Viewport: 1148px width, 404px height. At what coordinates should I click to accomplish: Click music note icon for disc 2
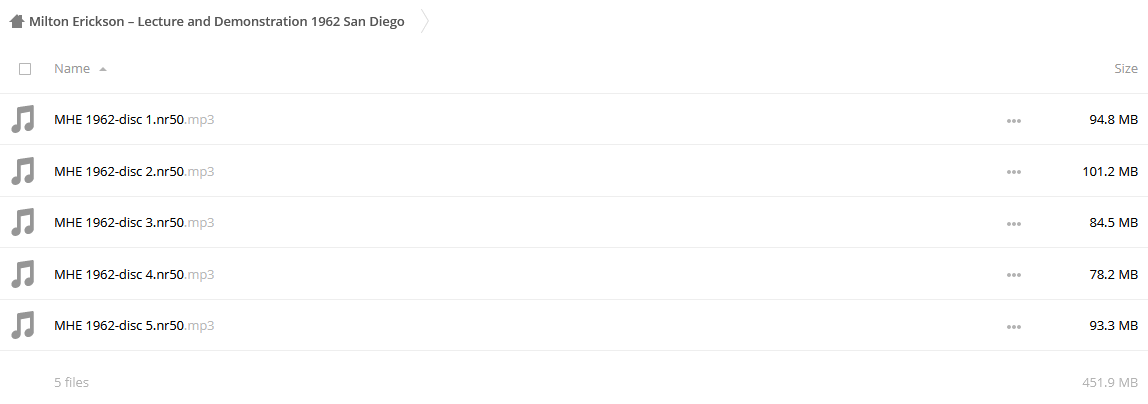pyautogui.click(x=23, y=171)
